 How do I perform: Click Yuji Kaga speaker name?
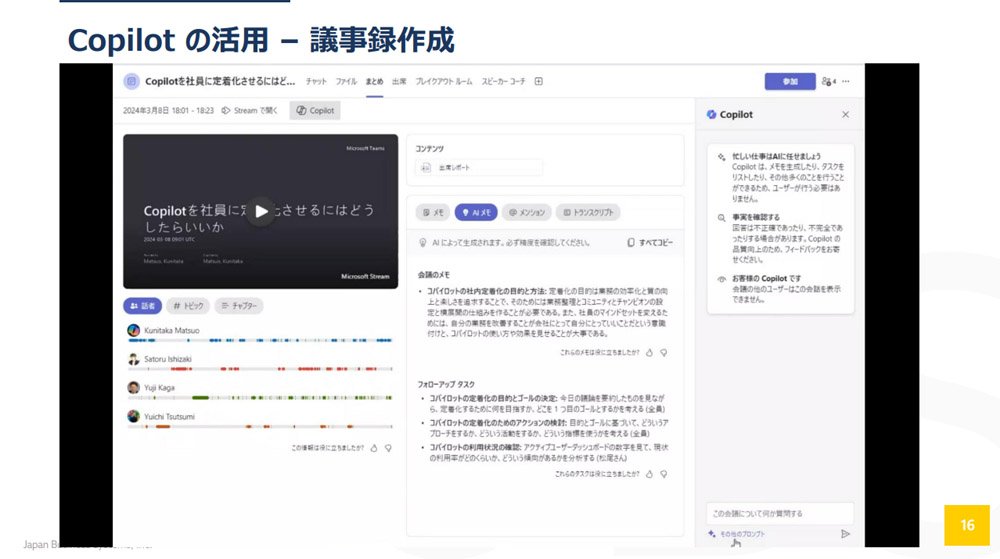(159, 388)
